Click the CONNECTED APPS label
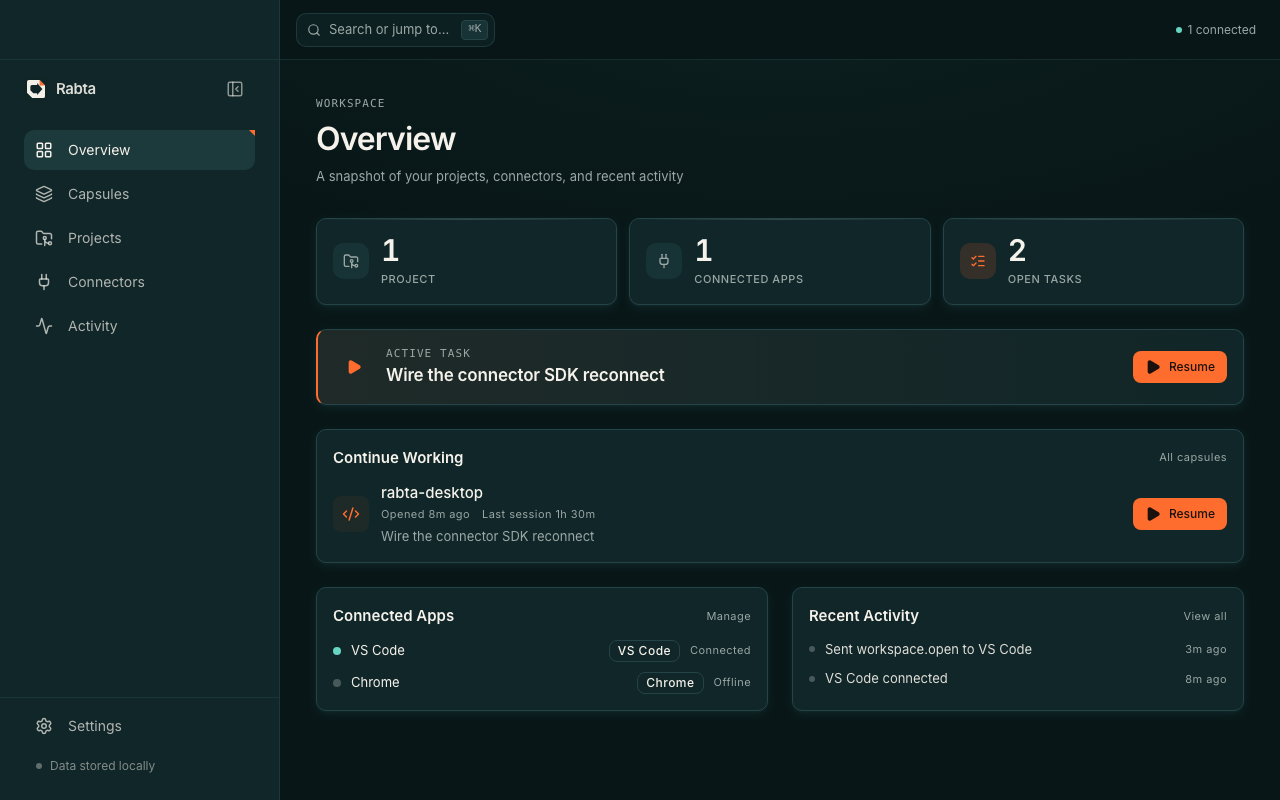Viewport: 1280px width, 800px height. 749,279
